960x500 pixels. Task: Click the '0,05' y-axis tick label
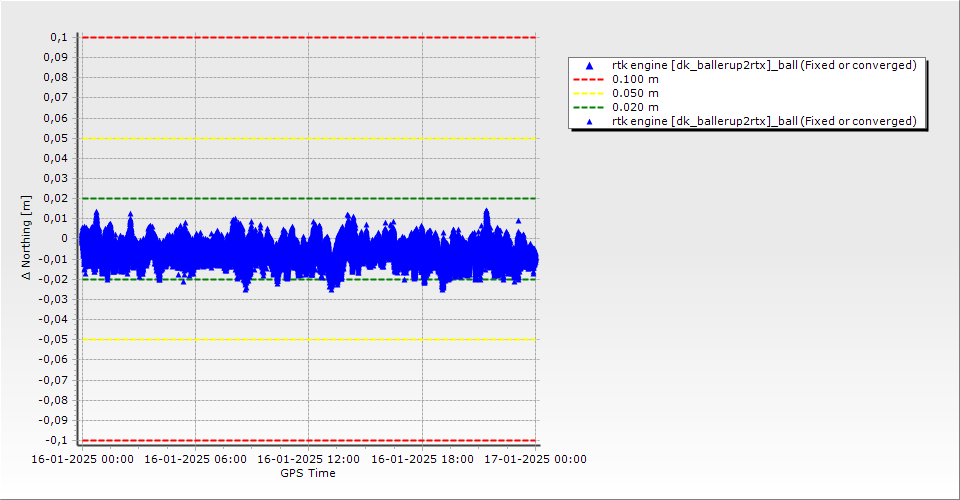point(56,138)
